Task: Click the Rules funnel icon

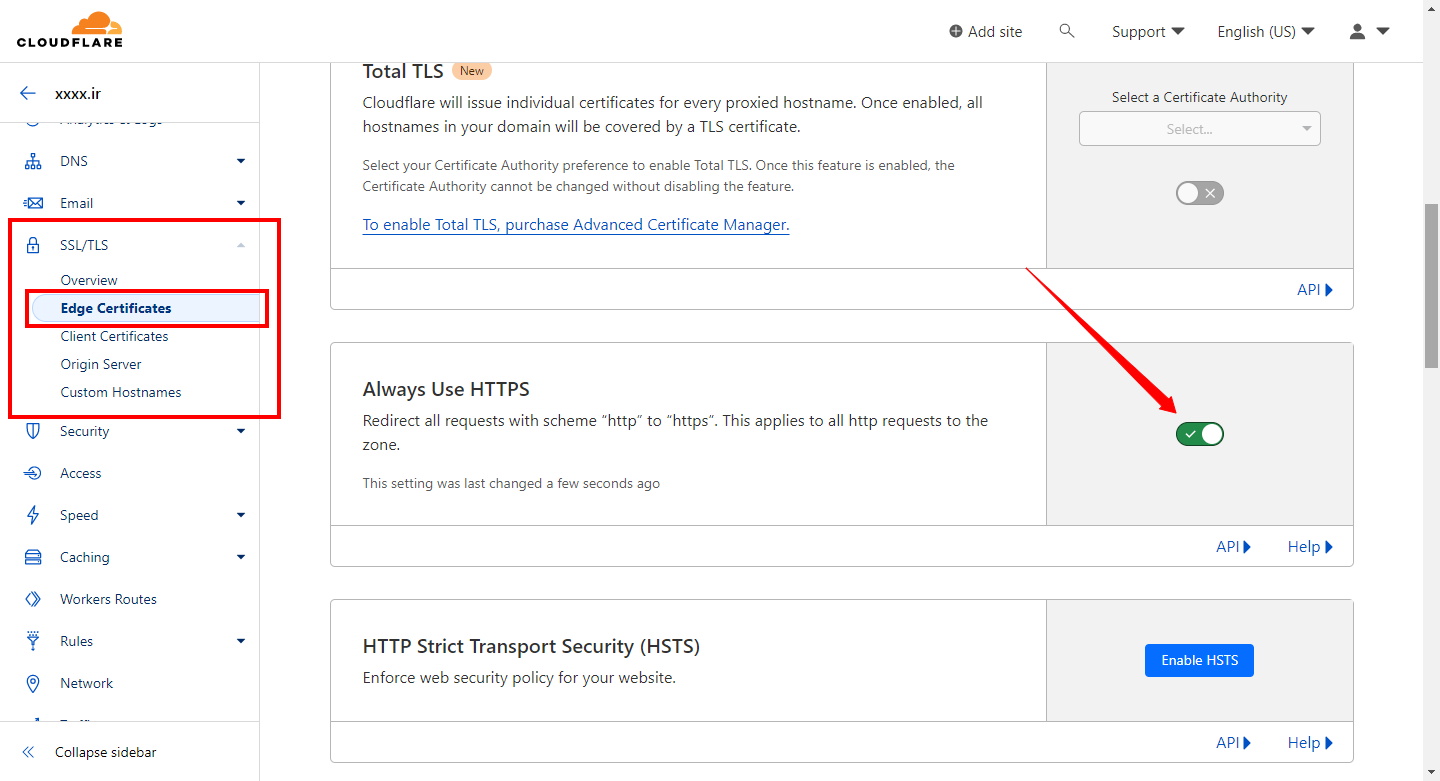Action: tap(33, 641)
